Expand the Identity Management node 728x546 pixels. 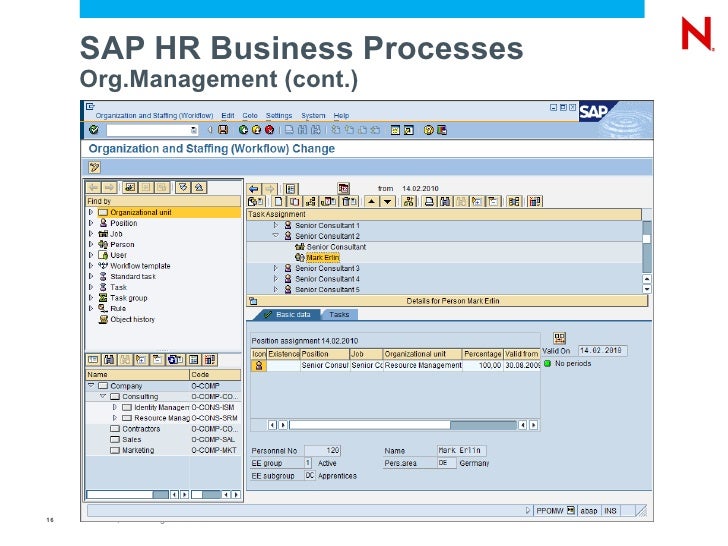click(115, 407)
